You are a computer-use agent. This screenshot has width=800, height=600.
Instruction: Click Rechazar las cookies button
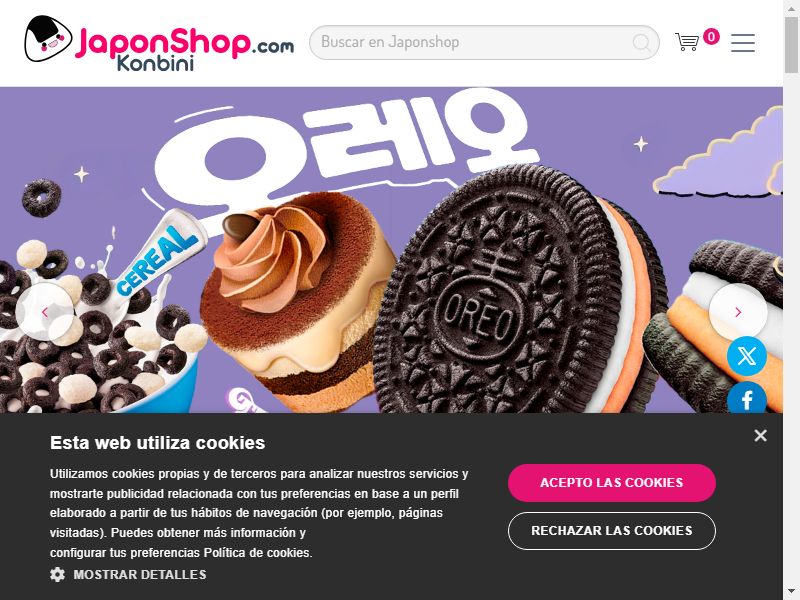612,531
